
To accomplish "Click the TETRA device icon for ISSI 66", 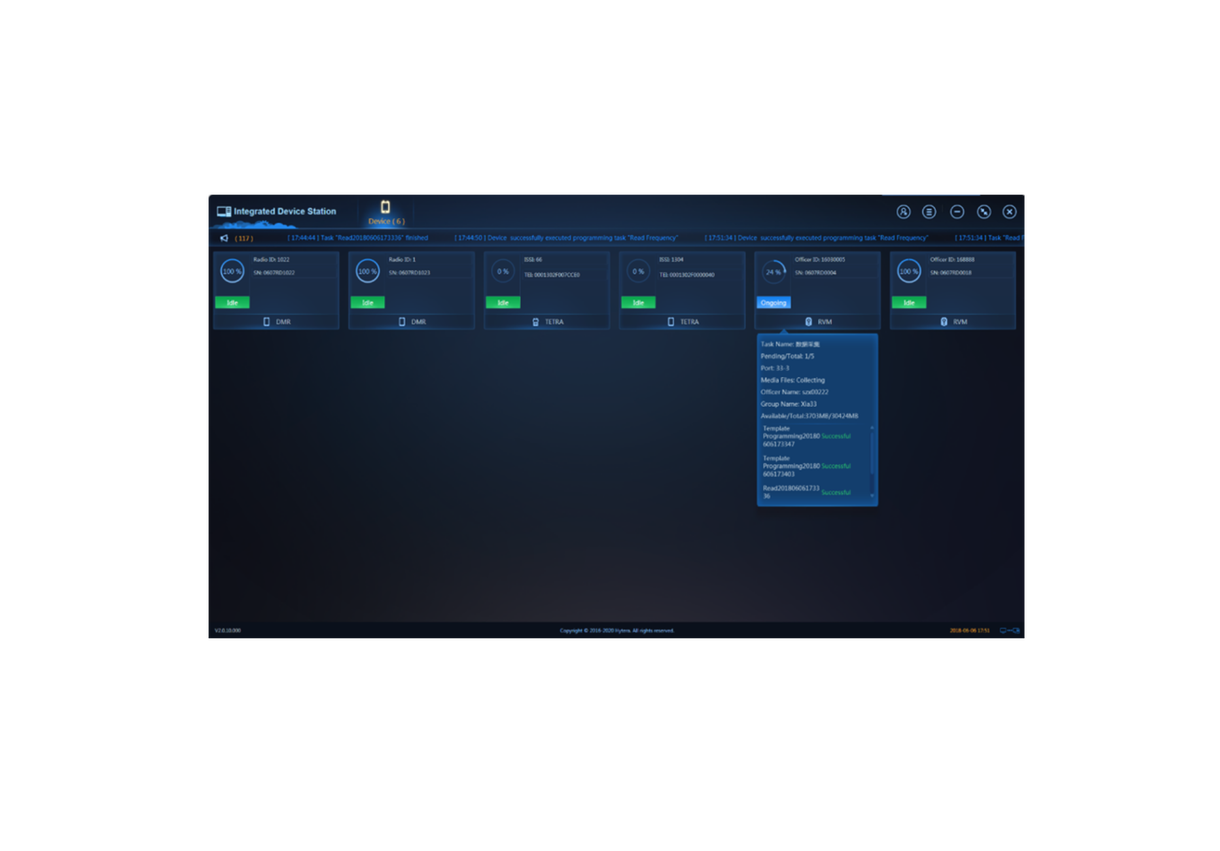I will 535,322.
